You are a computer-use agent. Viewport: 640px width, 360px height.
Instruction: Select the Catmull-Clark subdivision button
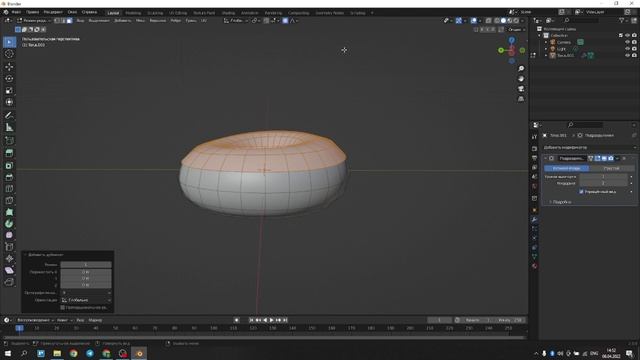coord(567,168)
